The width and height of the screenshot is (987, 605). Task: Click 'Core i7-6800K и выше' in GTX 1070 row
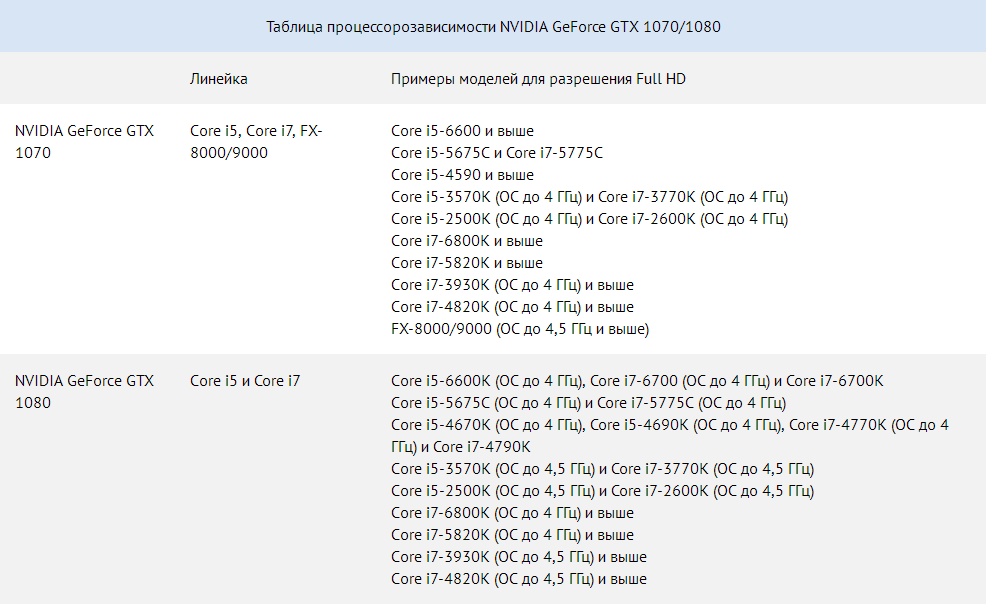pyautogui.click(x=466, y=241)
